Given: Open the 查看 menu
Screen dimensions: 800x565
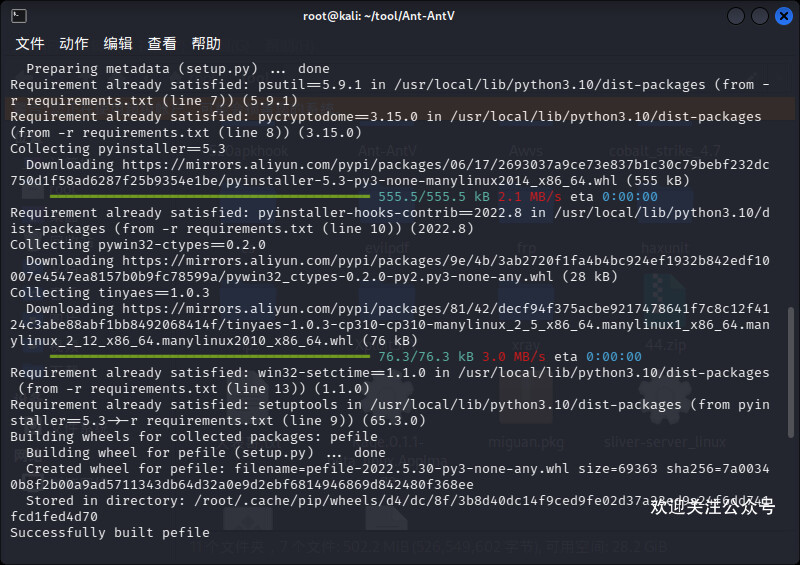Looking at the screenshot, I should coord(162,44).
